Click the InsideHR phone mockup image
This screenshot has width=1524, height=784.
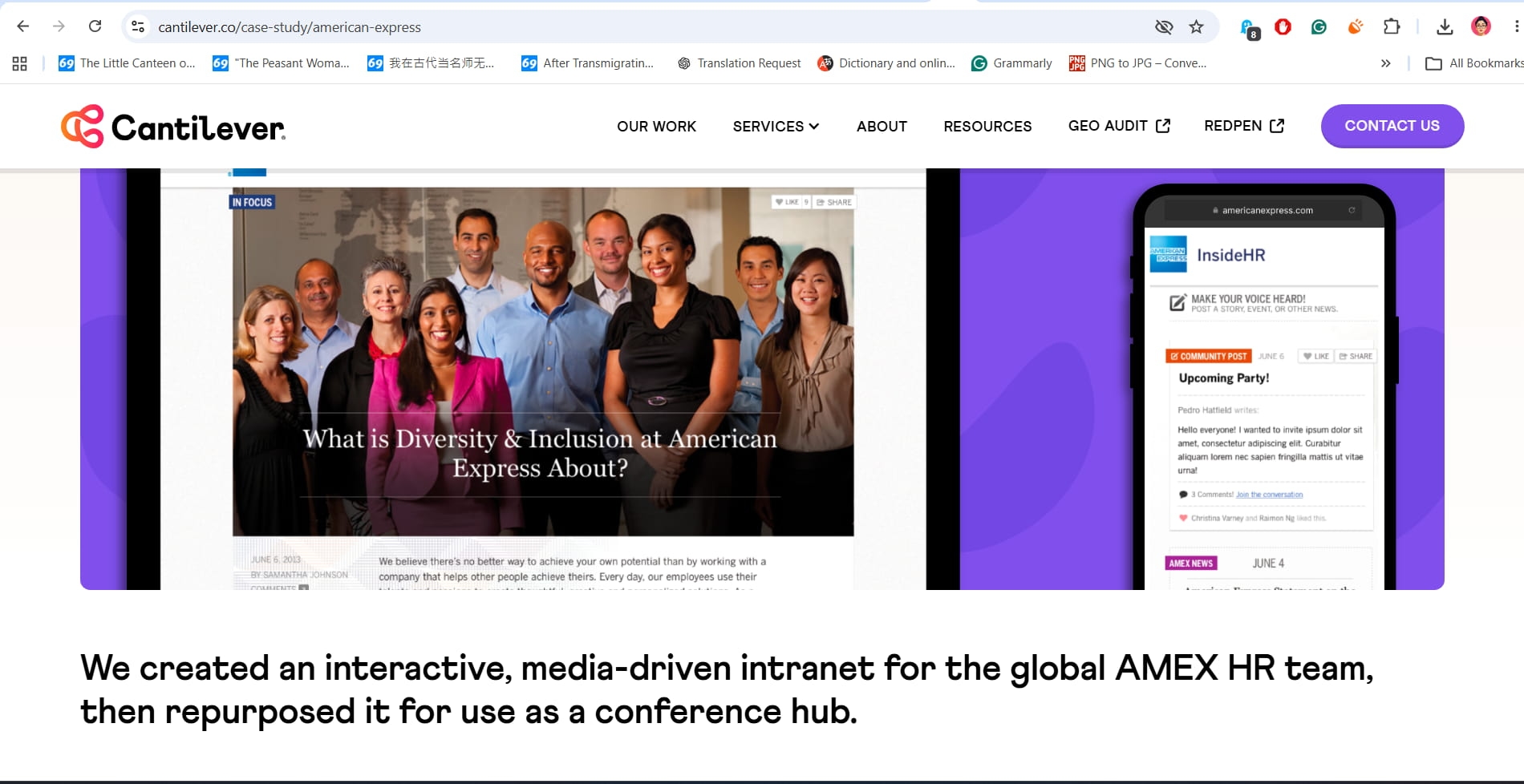click(x=1264, y=387)
